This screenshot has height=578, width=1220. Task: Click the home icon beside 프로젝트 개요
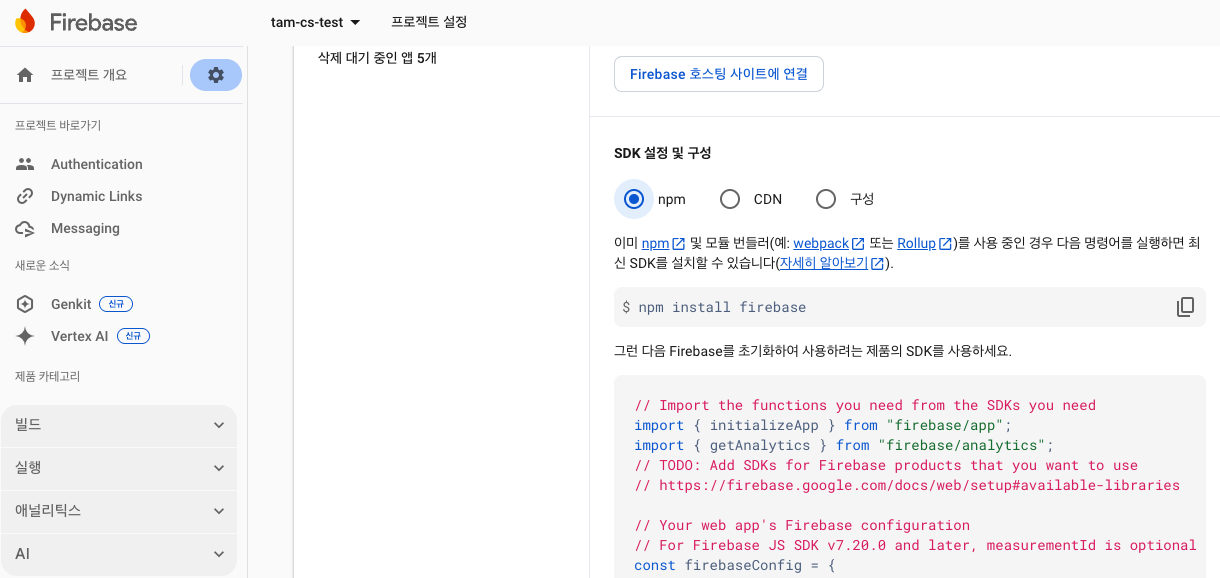[x=26, y=75]
